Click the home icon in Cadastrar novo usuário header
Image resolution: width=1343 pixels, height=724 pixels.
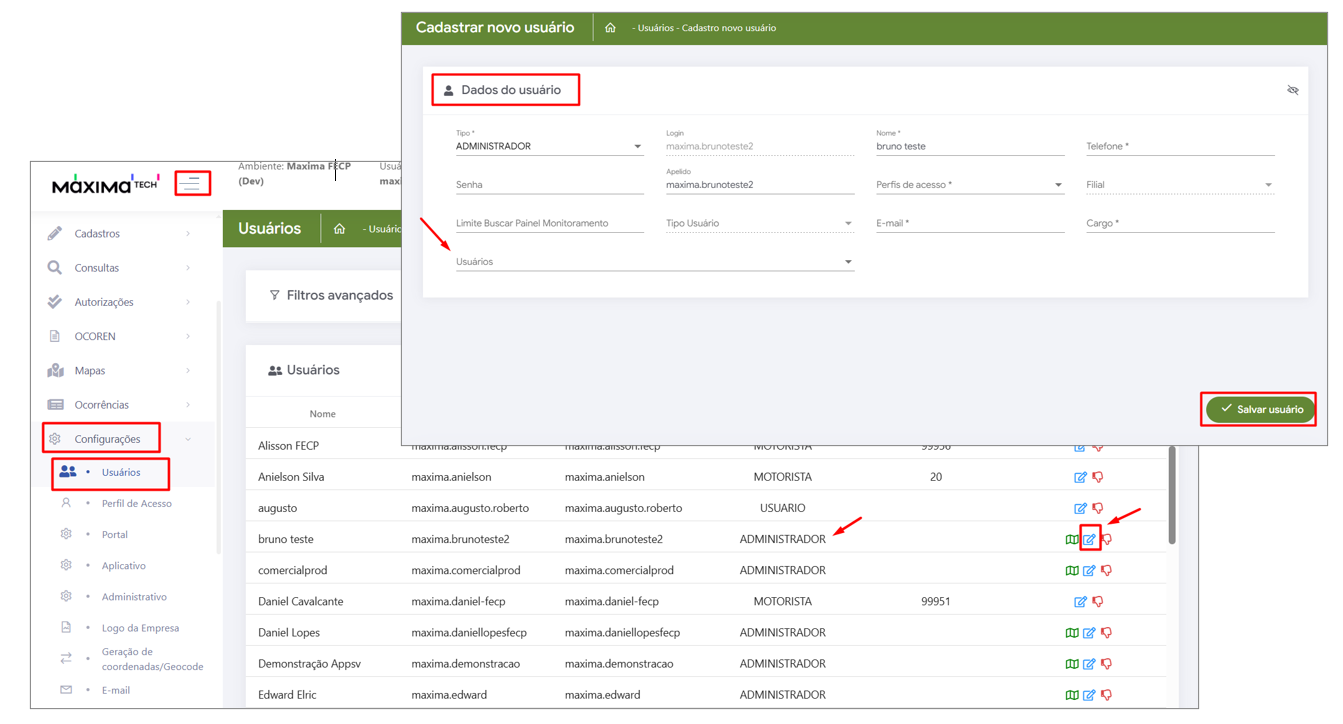tap(610, 28)
